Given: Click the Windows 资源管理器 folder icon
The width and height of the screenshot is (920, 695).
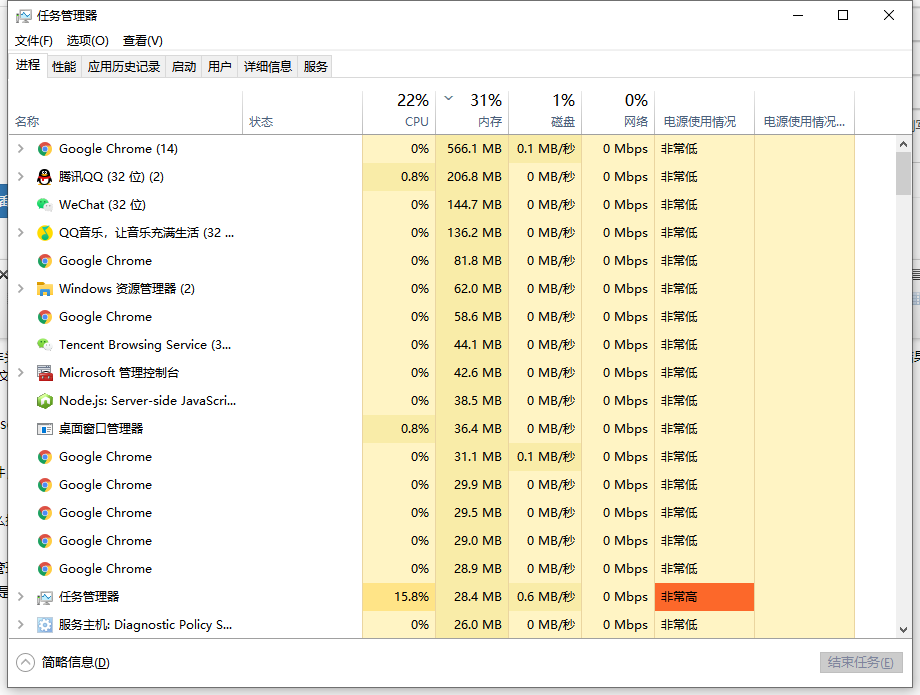Looking at the screenshot, I should (x=44, y=289).
